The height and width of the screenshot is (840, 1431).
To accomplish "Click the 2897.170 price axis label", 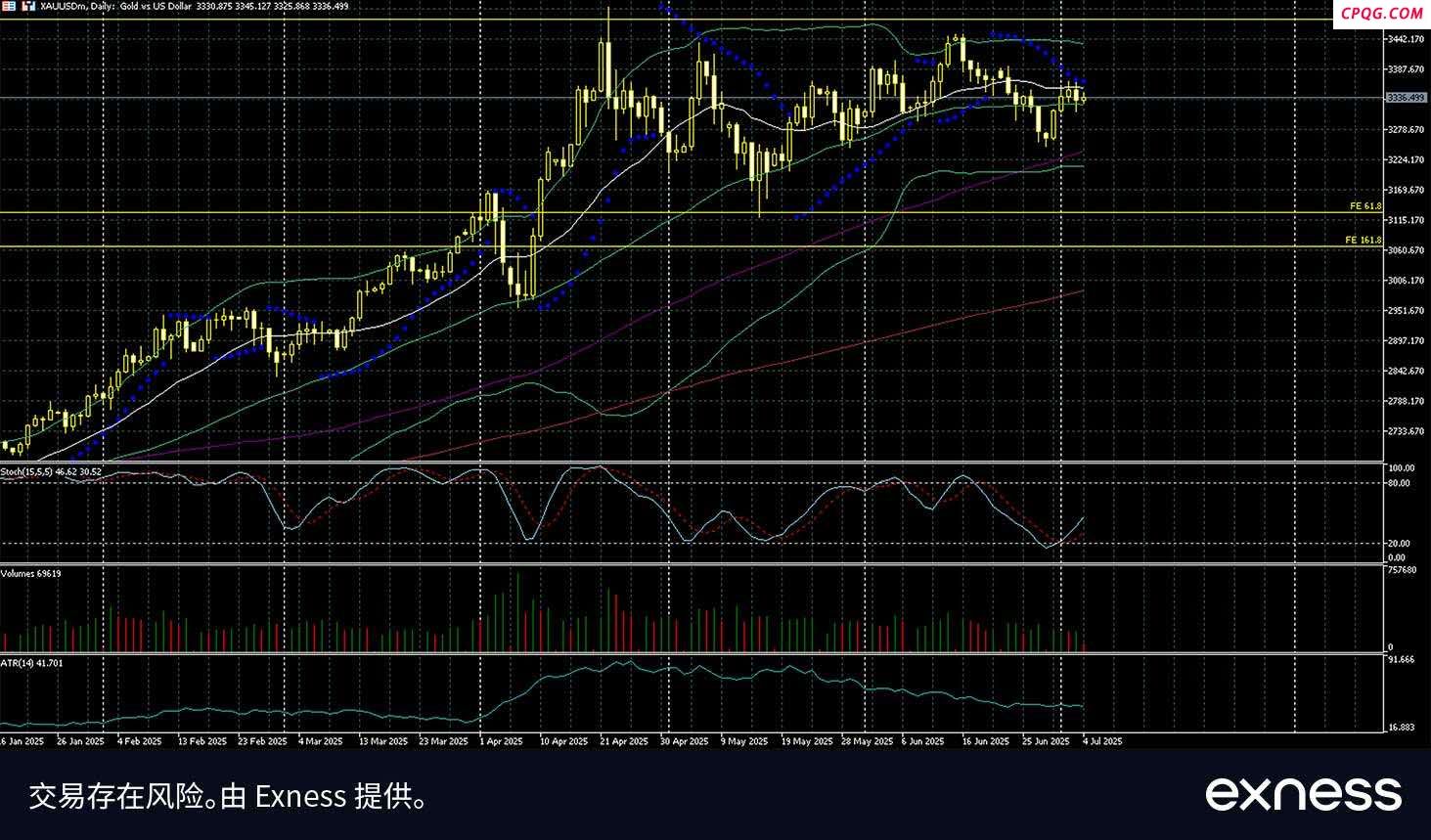I will point(1406,340).
